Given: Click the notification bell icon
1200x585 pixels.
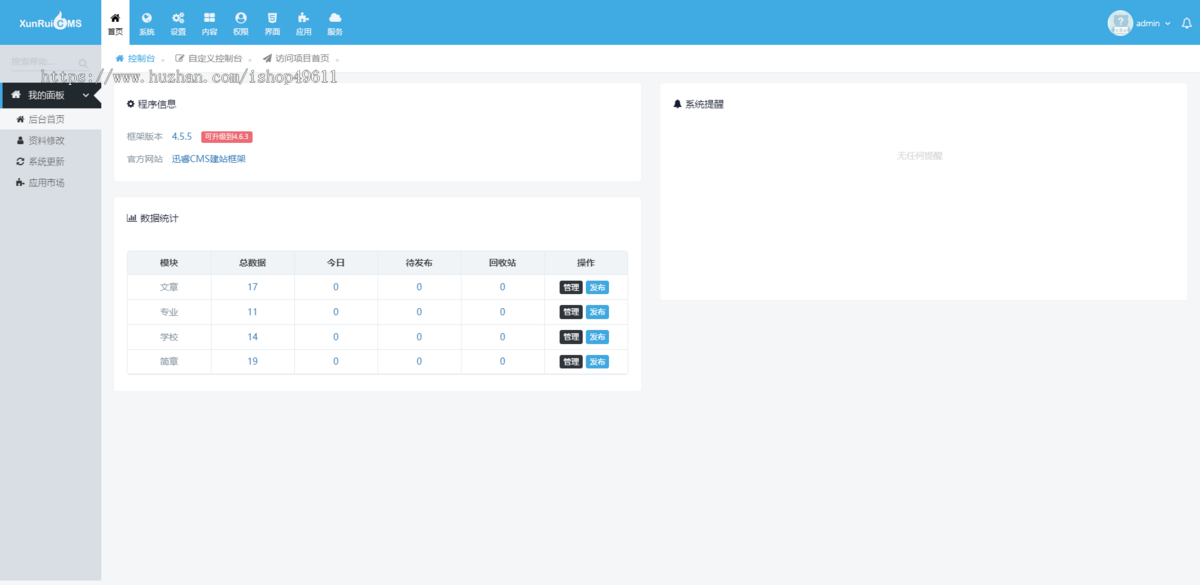Looking at the screenshot, I should (x=1186, y=23).
